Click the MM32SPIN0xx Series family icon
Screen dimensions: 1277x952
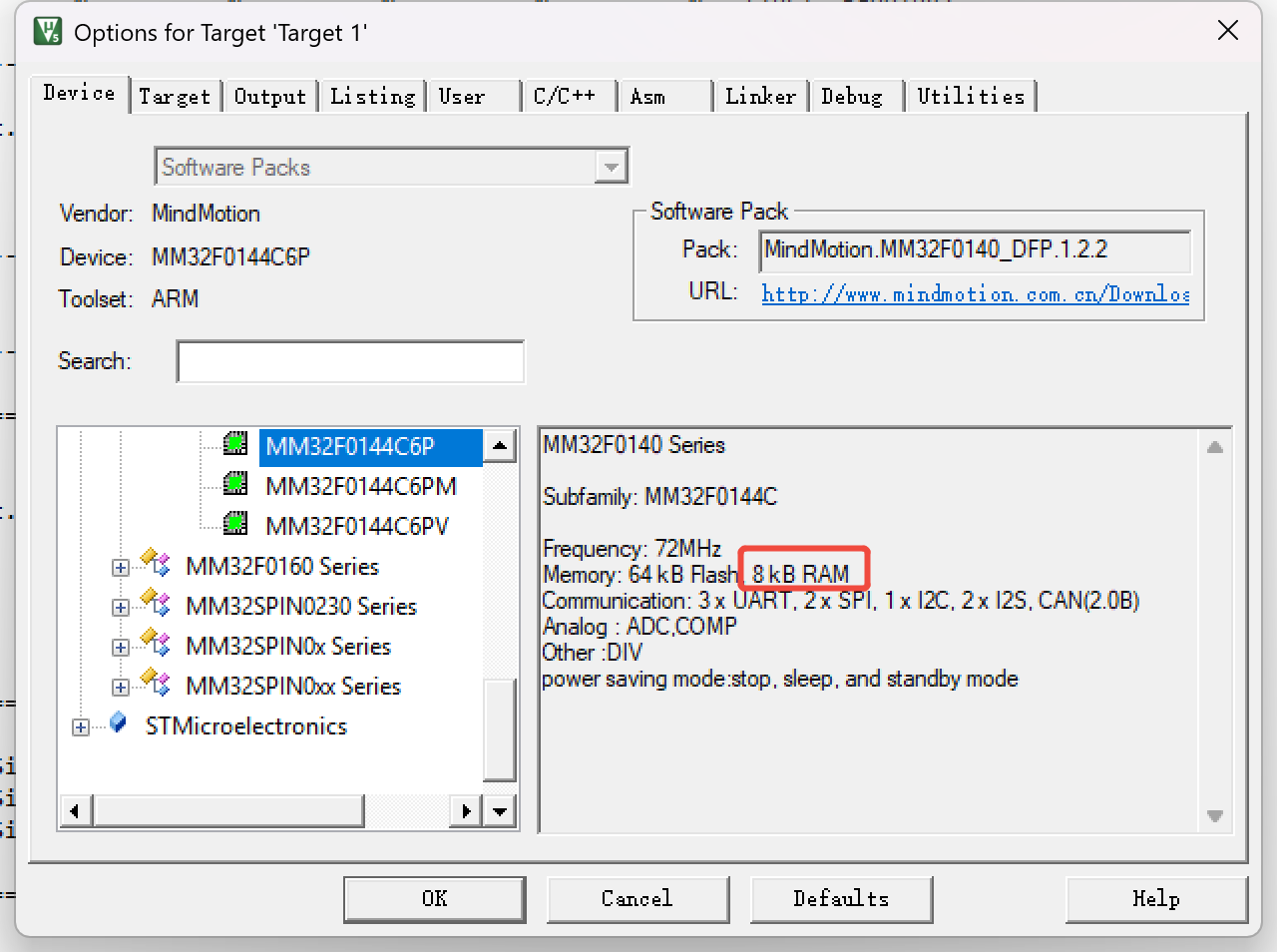(156, 684)
